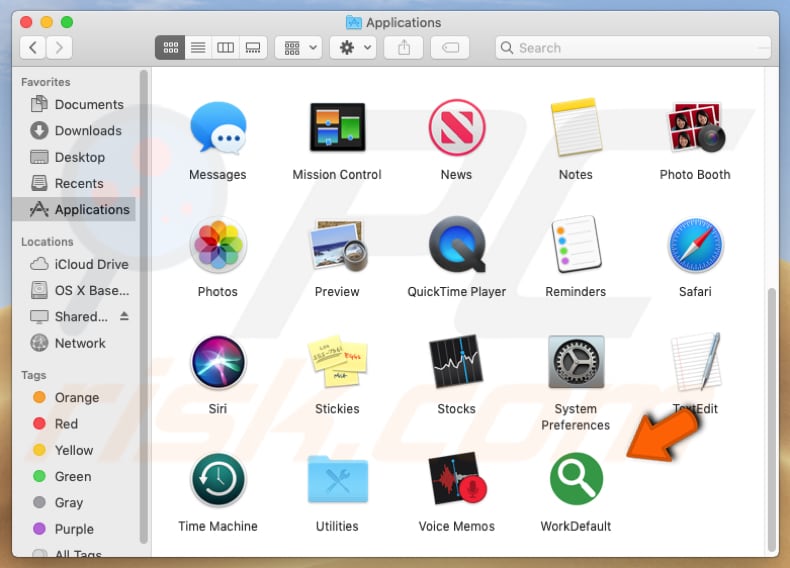Open the Messages app icon
790x568 pixels.
(218, 128)
